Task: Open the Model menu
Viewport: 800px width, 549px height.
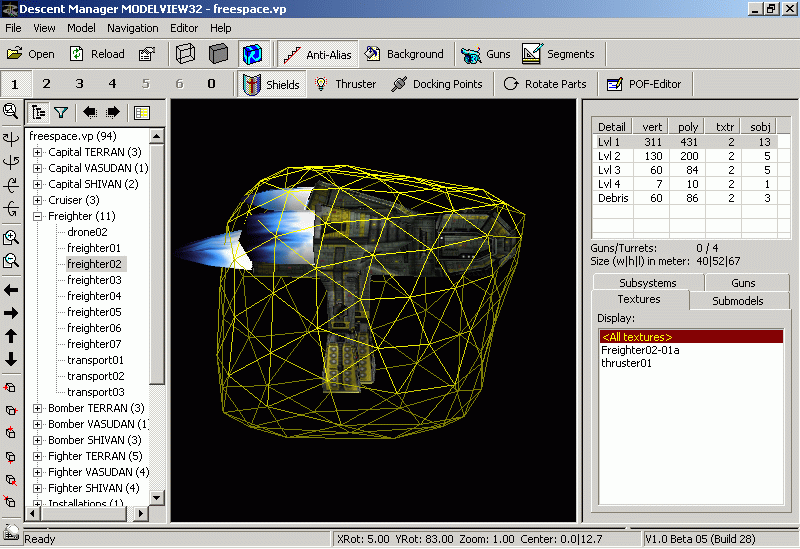Action: (x=81, y=28)
